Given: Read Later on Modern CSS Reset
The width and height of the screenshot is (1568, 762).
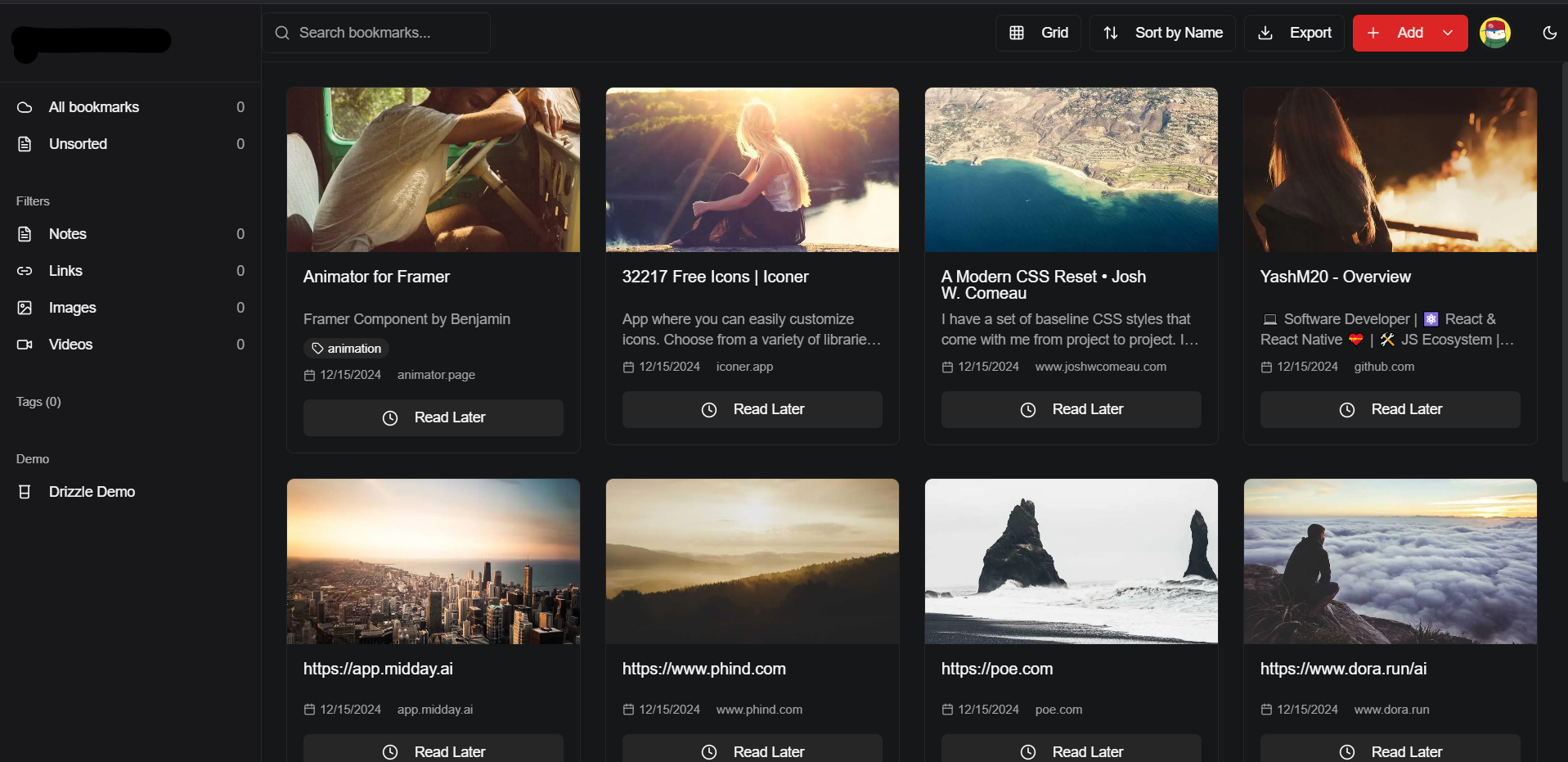Looking at the screenshot, I should tap(1072, 409).
